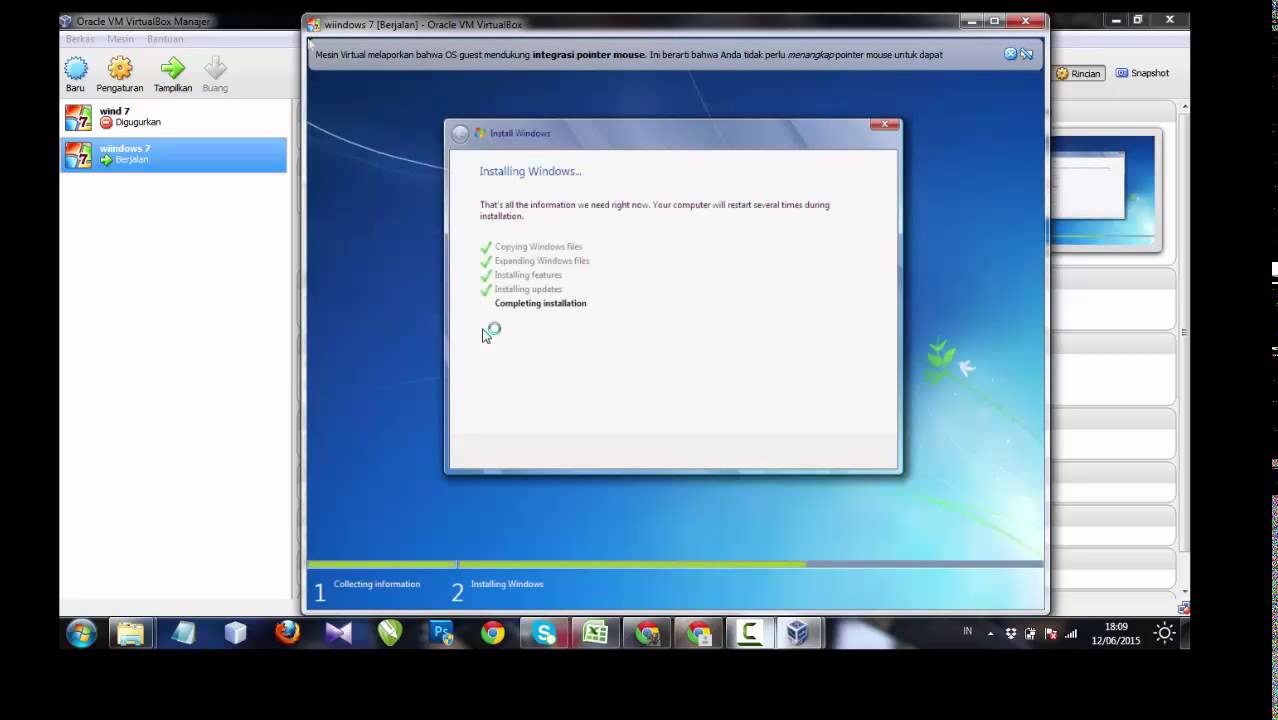Switch to the Rincian view
Screen dimensions: 1278x720
tap(1079, 73)
